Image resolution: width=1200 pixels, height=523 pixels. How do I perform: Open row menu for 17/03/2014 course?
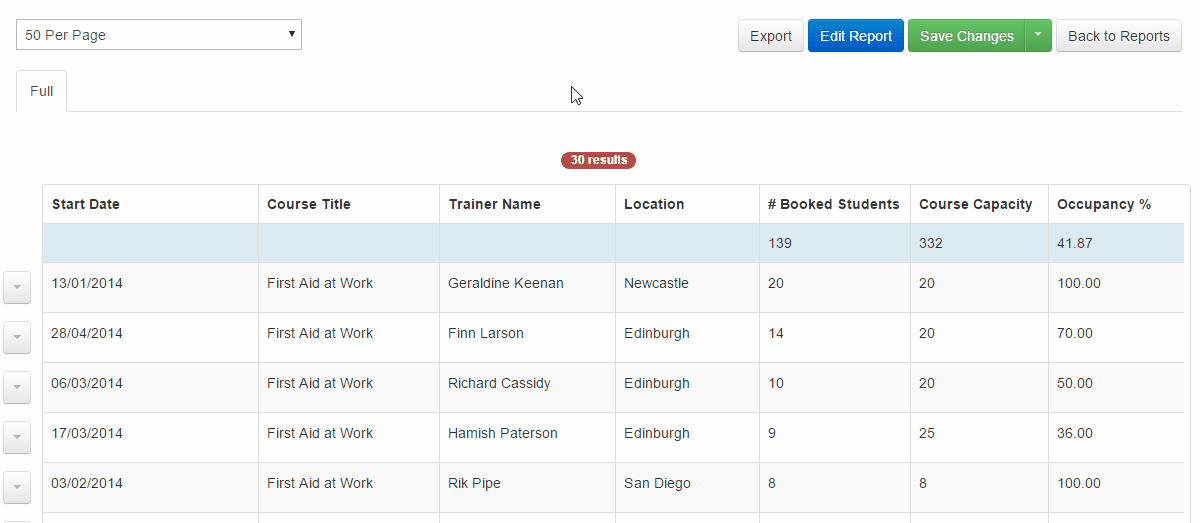pyautogui.click(x=17, y=437)
